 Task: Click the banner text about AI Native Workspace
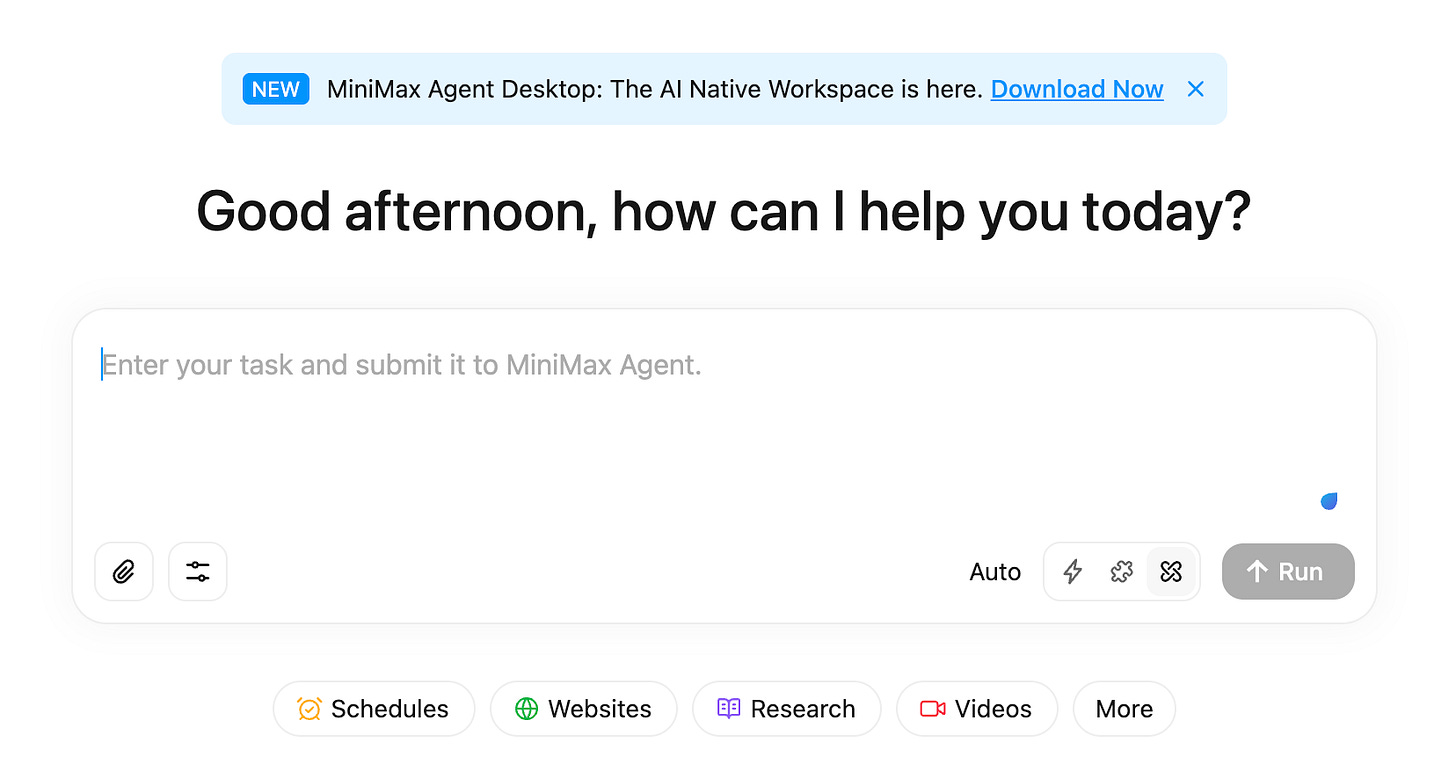click(655, 89)
